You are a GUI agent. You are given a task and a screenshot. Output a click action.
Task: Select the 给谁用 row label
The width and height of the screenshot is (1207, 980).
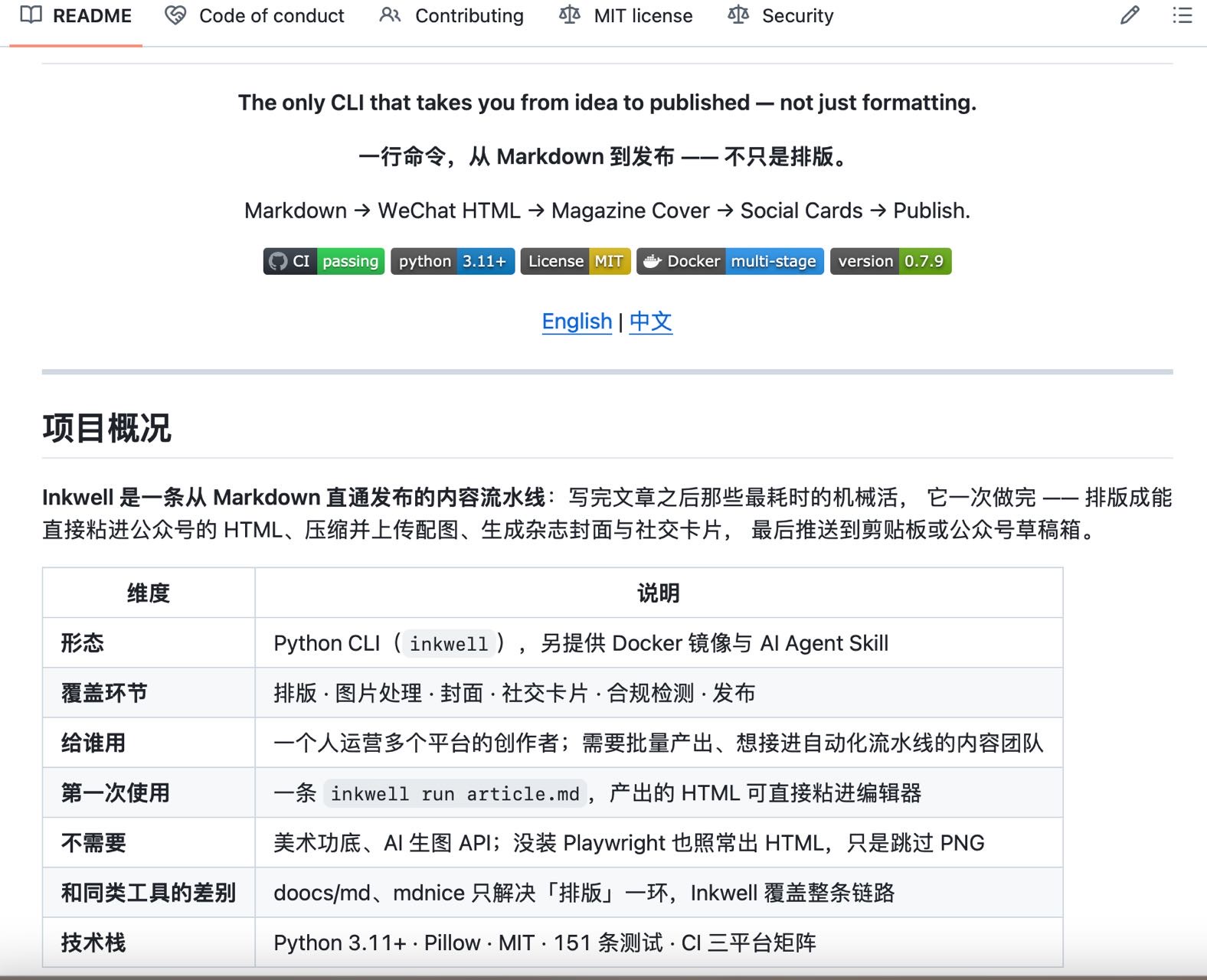click(93, 743)
